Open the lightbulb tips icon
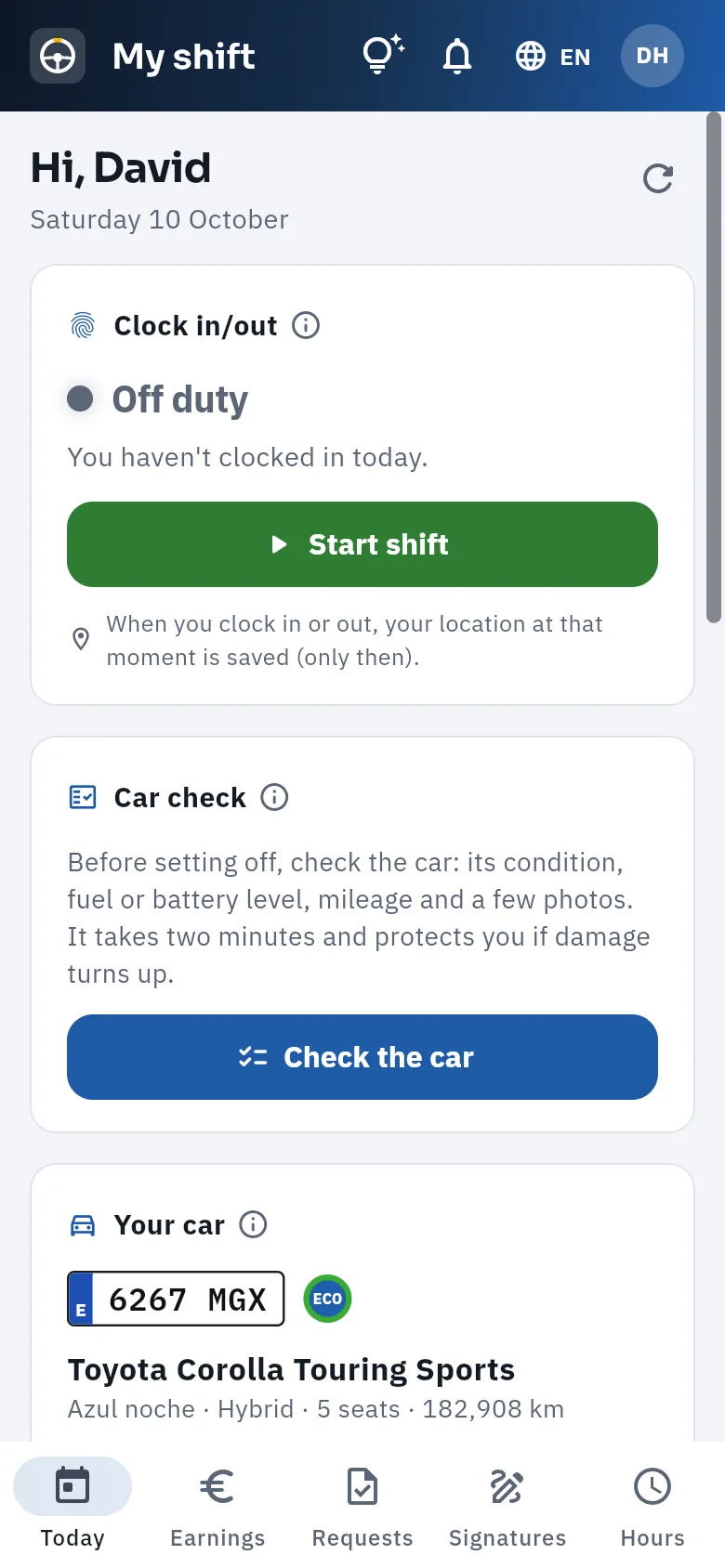 (x=383, y=56)
